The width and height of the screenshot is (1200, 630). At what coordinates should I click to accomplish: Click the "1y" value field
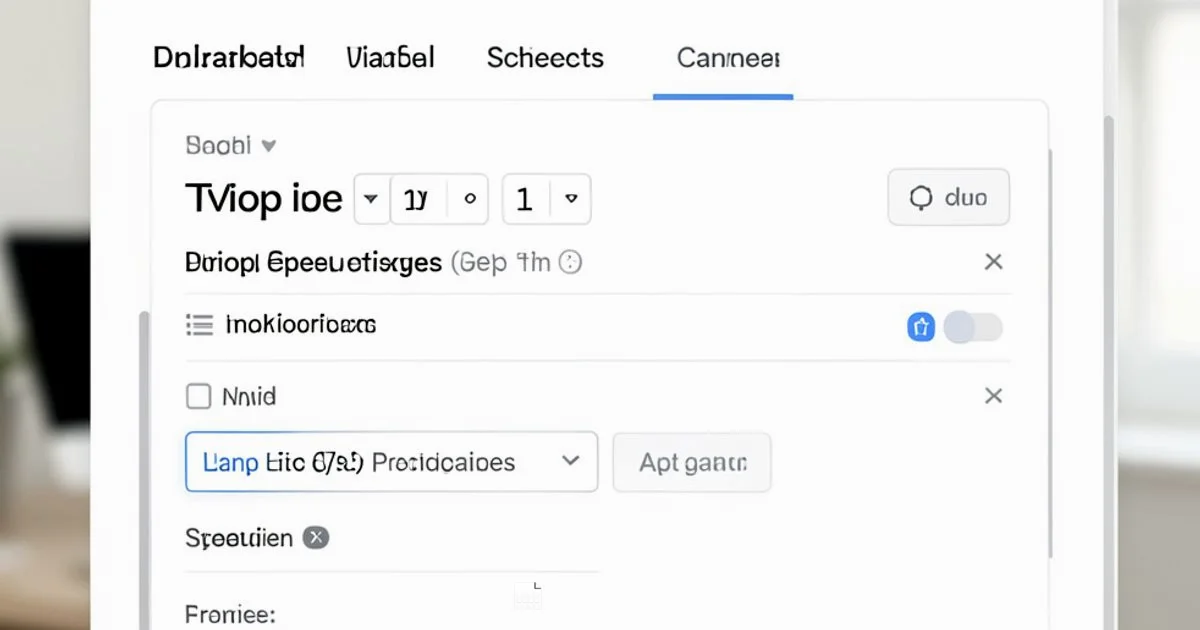(416, 199)
